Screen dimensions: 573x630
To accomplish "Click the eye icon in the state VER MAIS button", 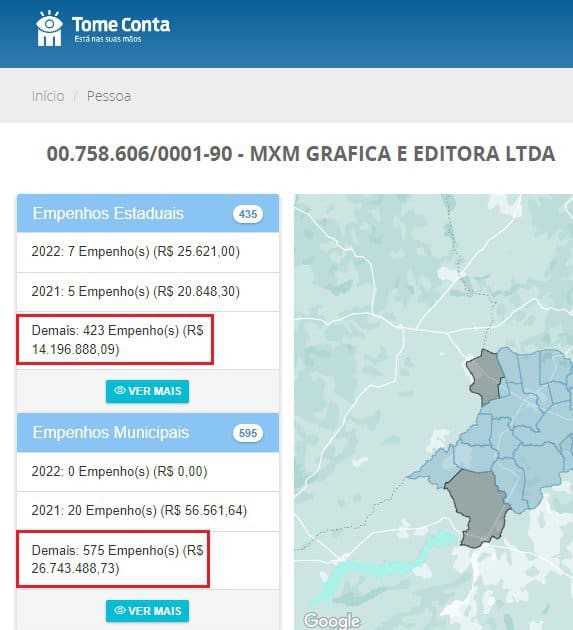I will pos(120,391).
